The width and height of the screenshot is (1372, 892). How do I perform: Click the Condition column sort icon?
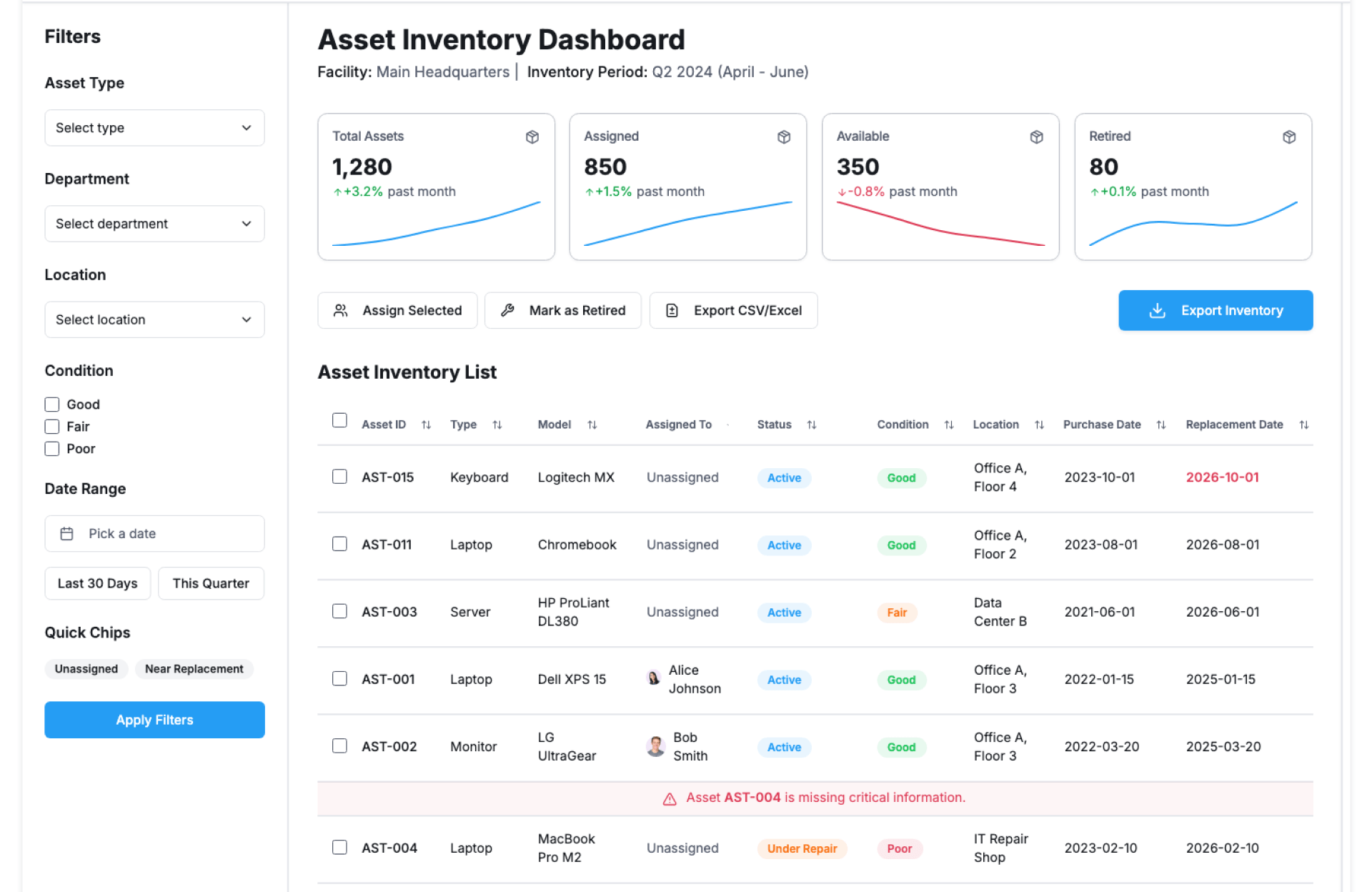pyautogui.click(x=948, y=425)
